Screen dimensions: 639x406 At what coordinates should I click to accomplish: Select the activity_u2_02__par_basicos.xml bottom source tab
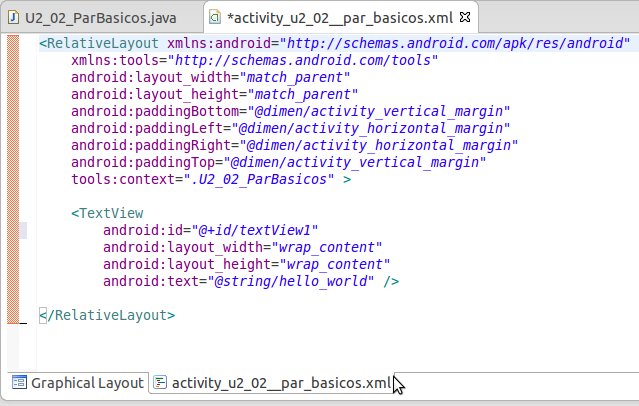click(271, 383)
